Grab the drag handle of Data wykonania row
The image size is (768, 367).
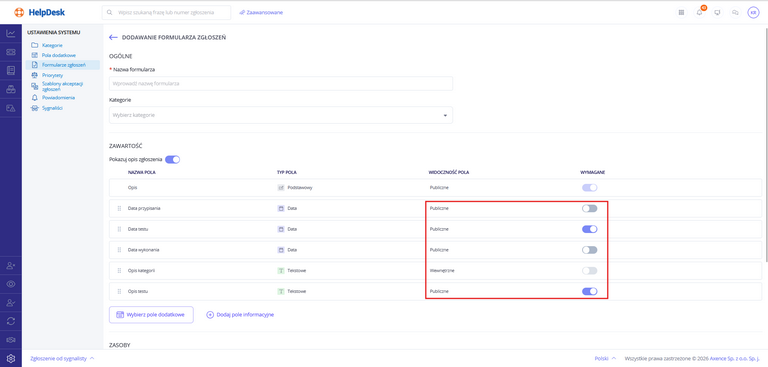(119, 250)
